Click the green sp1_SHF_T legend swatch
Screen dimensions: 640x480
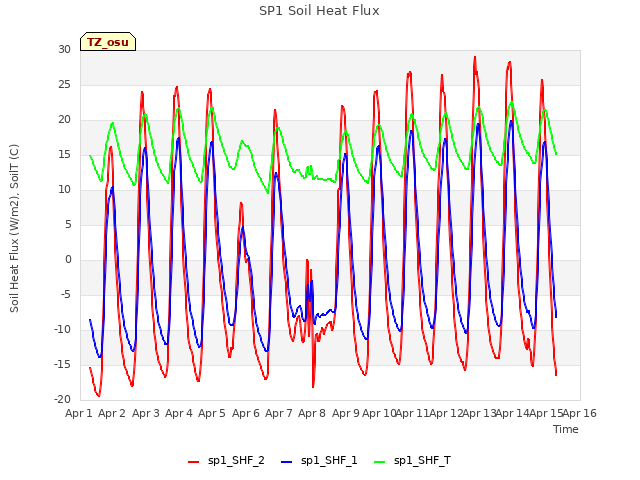pyautogui.click(x=380, y=462)
